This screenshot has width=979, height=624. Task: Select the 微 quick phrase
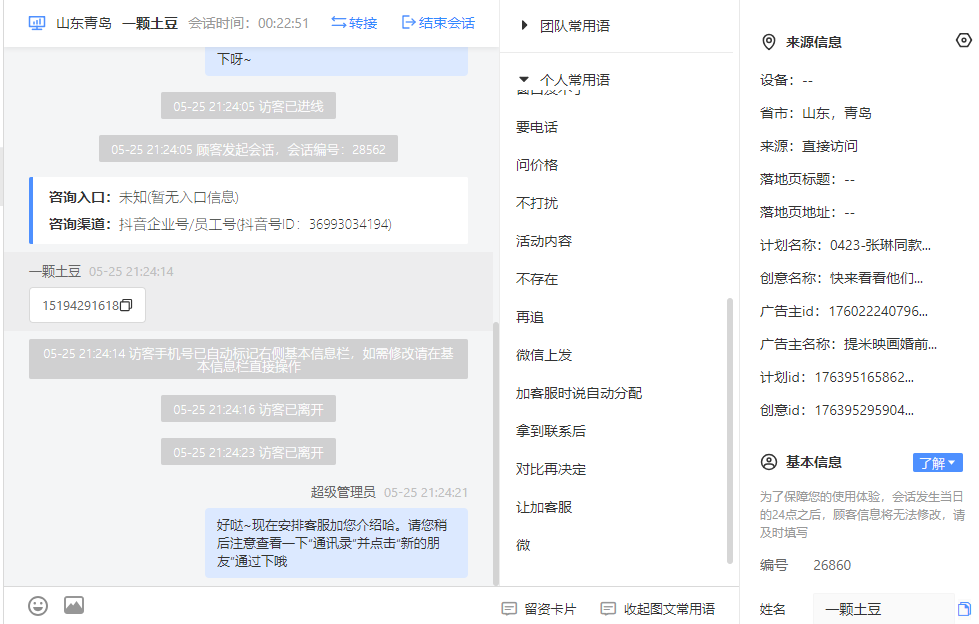[523, 545]
